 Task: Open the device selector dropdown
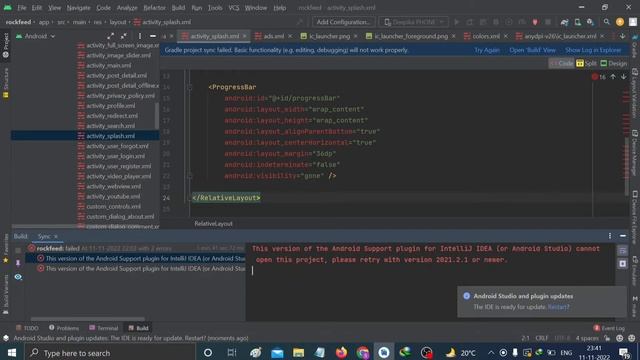pyautogui.click(x=413, y=22)
